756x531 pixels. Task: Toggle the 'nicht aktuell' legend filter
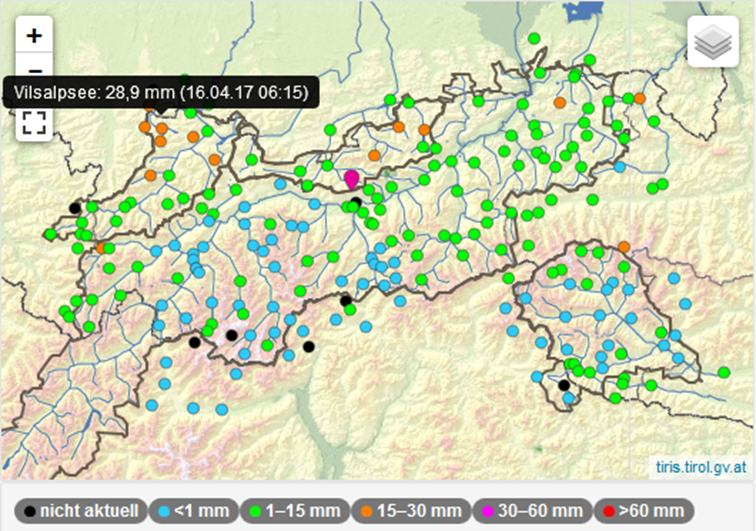[81, 511]
